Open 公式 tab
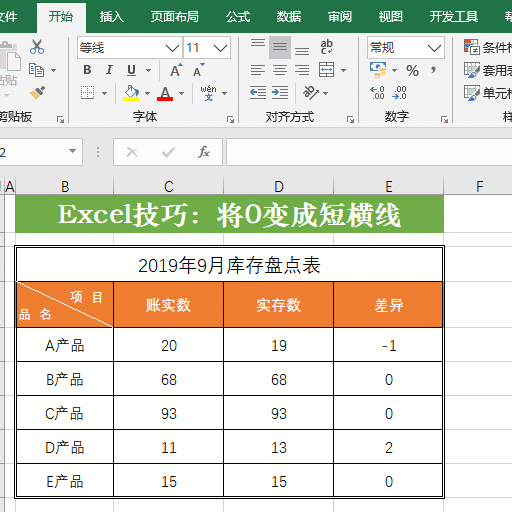The image size is (512, 512). coord(238,16)
